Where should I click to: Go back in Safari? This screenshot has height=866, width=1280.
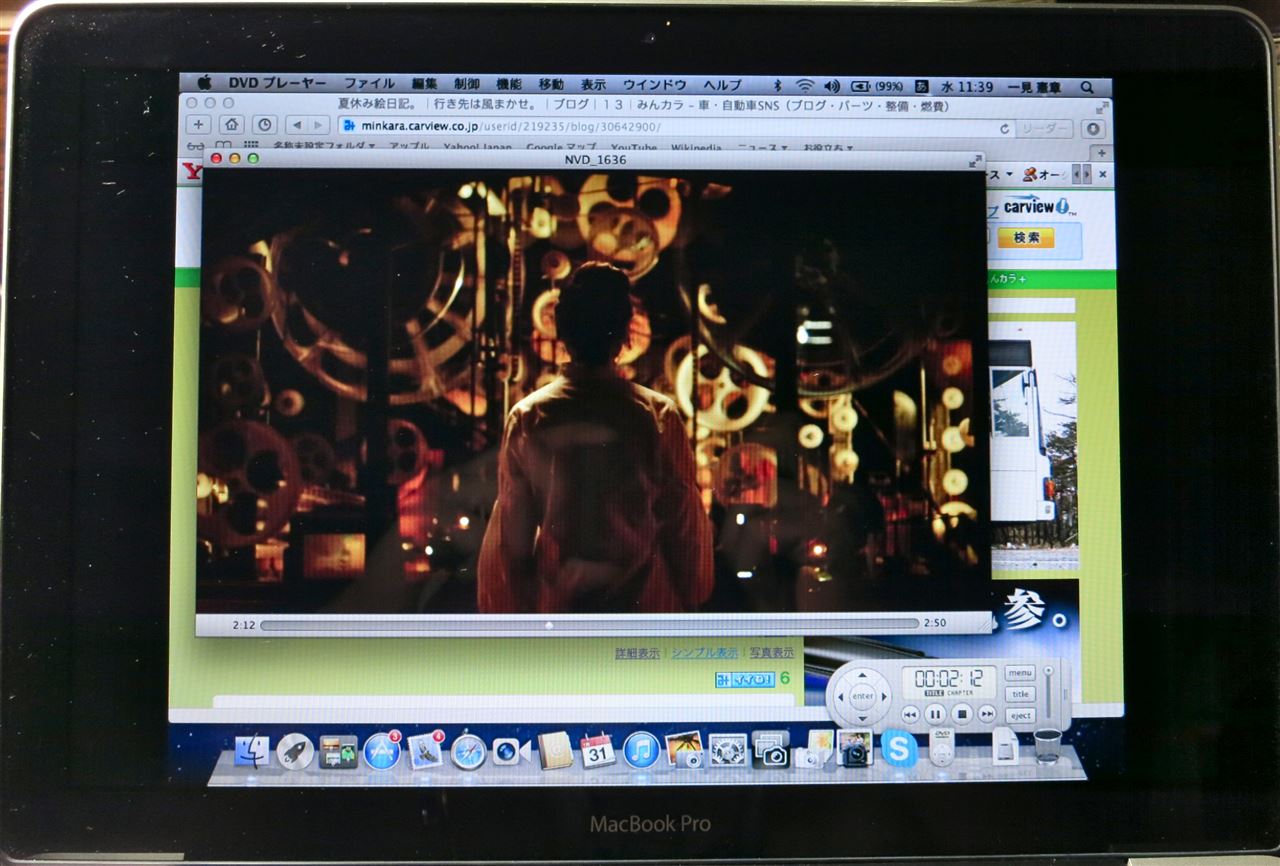coord(296,125)
